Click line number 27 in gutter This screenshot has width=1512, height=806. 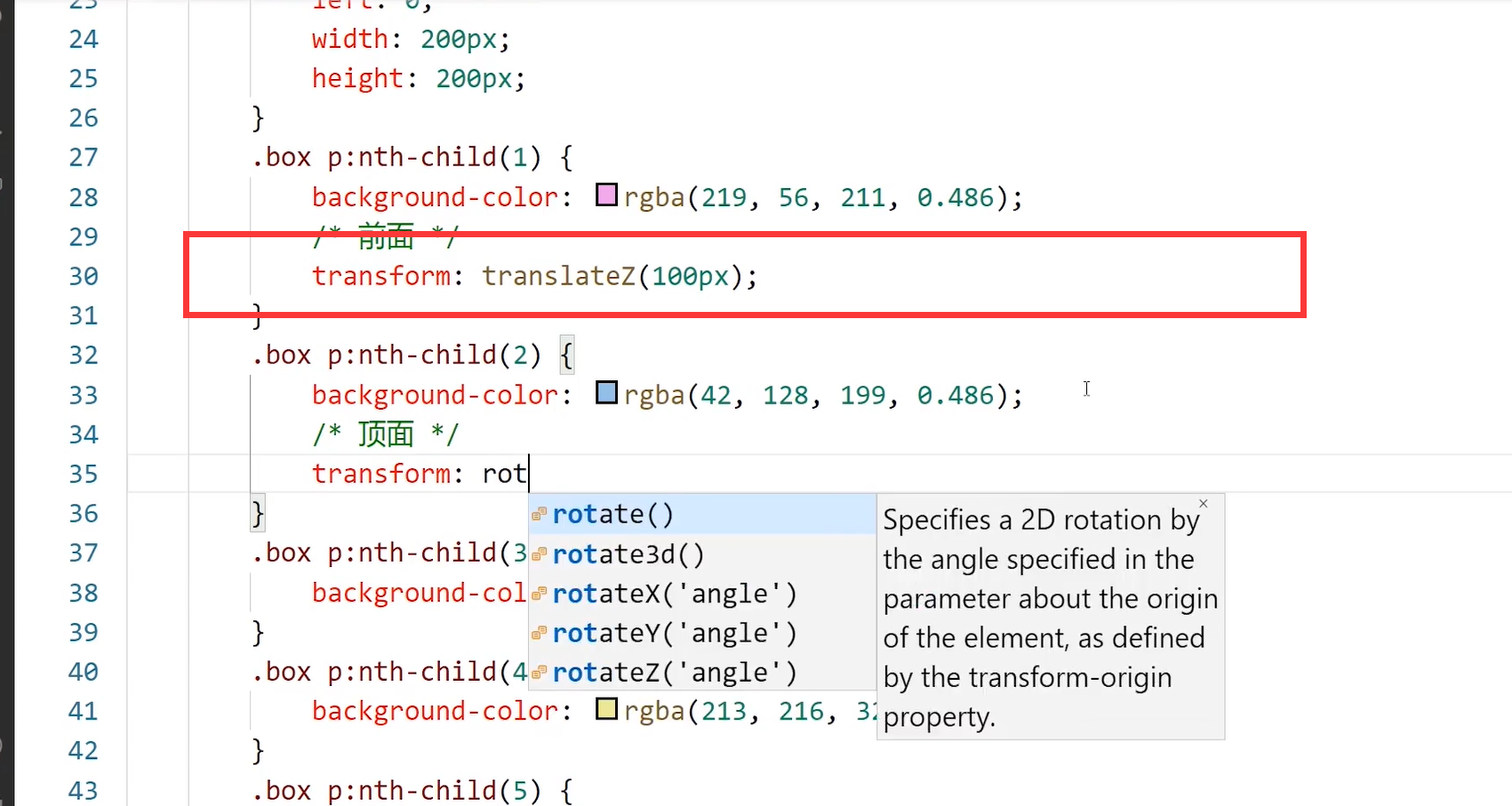pyautogui.click(x=84, y=158)
